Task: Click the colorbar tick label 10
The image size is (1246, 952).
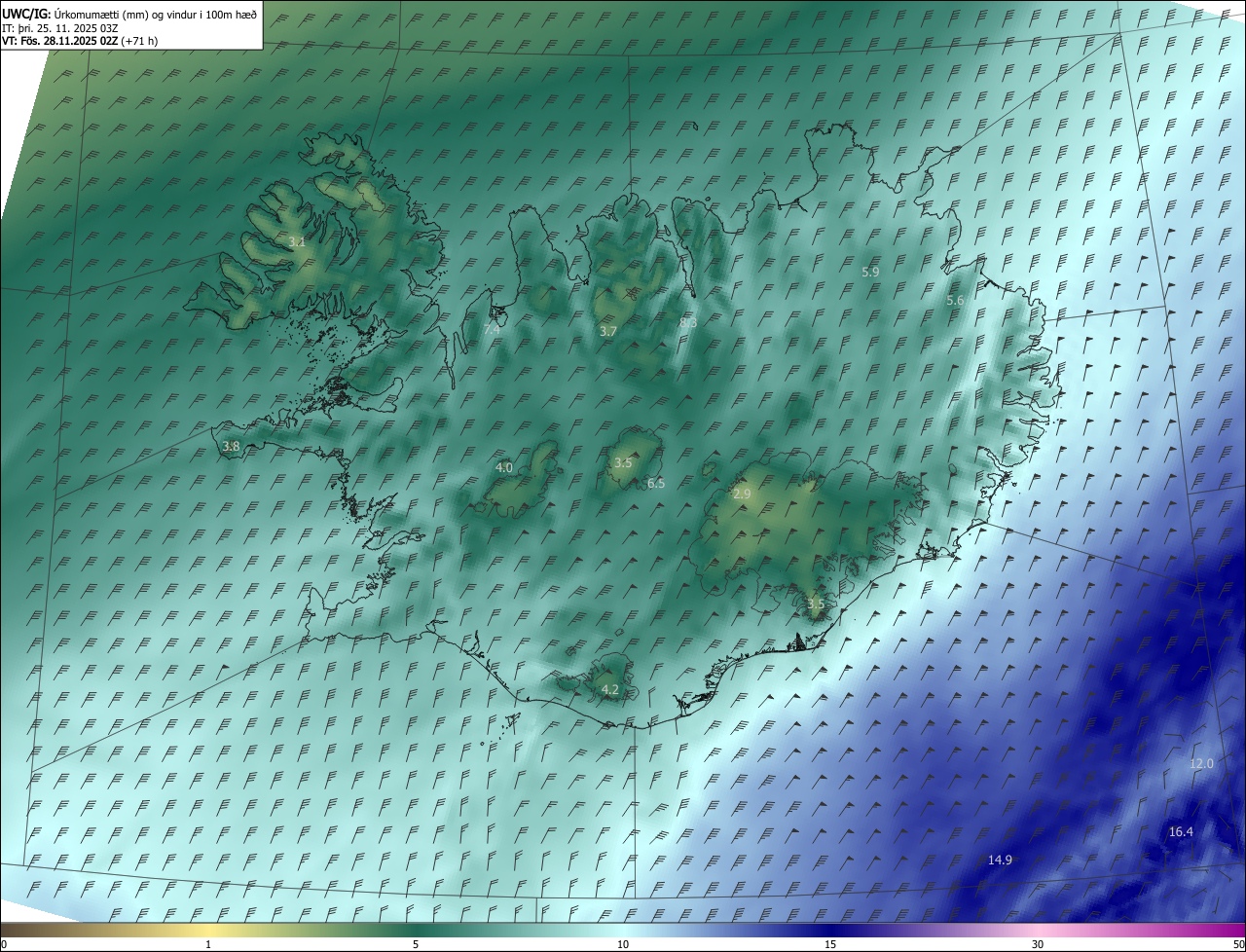Action: tap(623, 944)
